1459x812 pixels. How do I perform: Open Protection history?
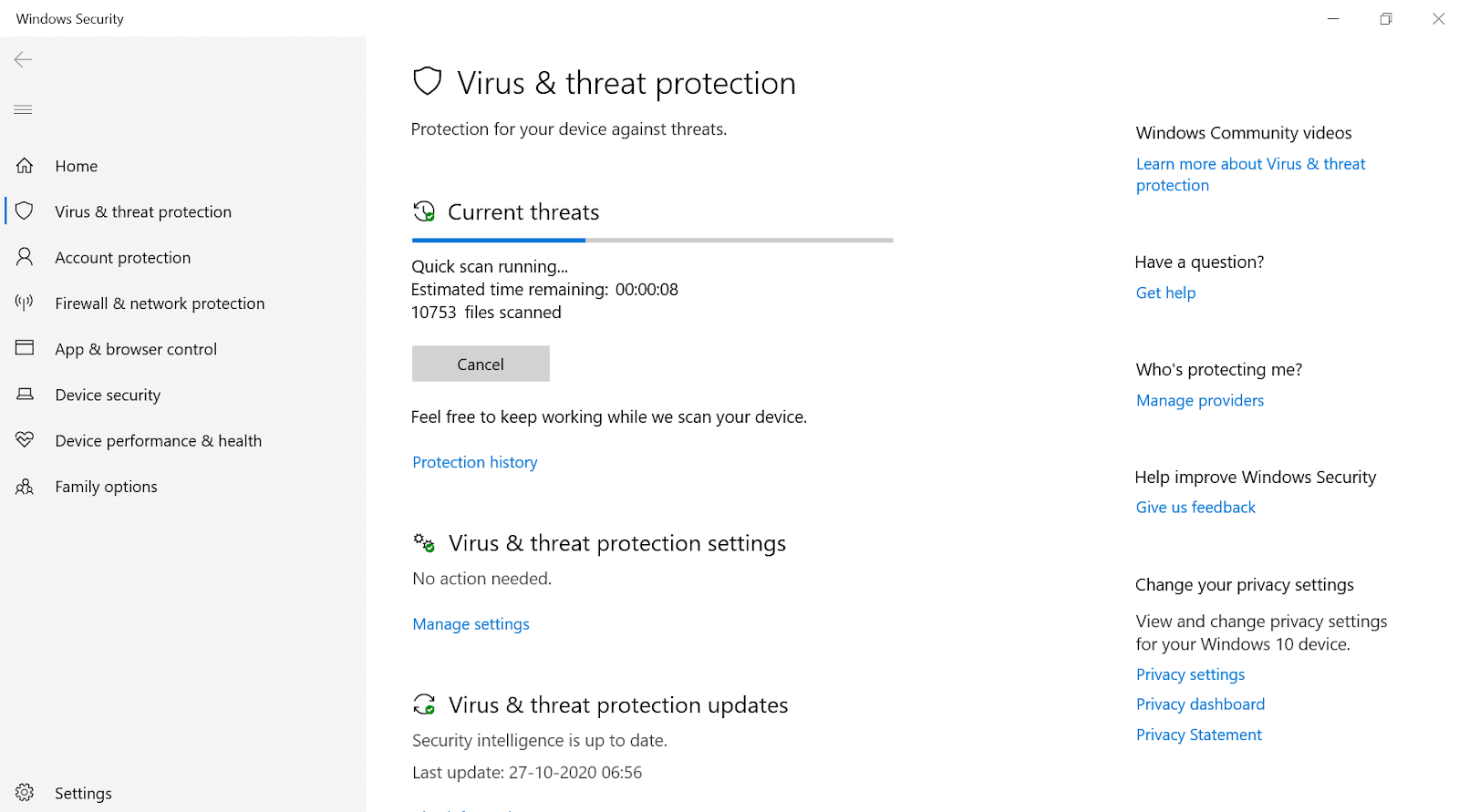(474, 462)
